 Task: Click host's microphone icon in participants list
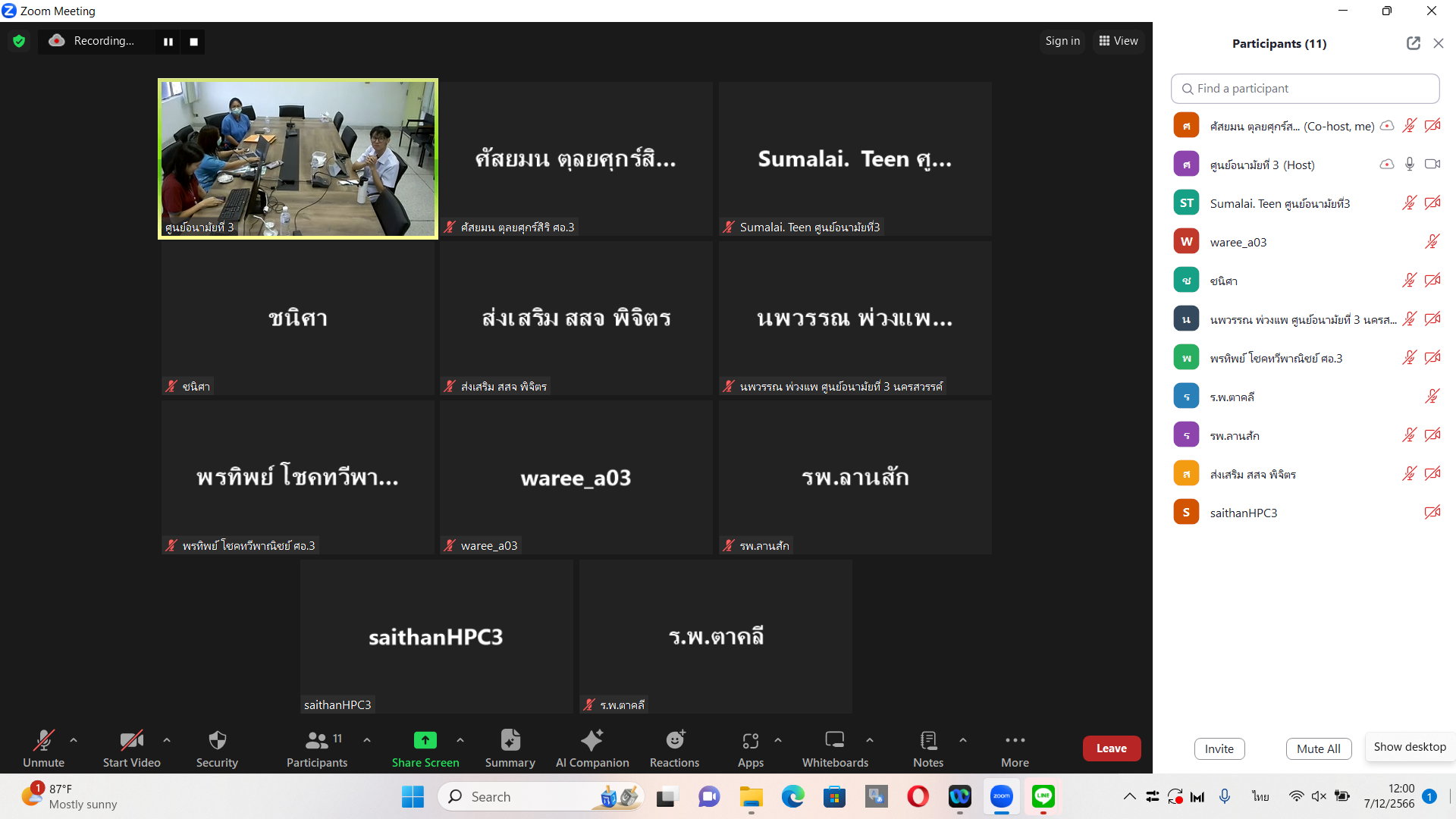1410,165
